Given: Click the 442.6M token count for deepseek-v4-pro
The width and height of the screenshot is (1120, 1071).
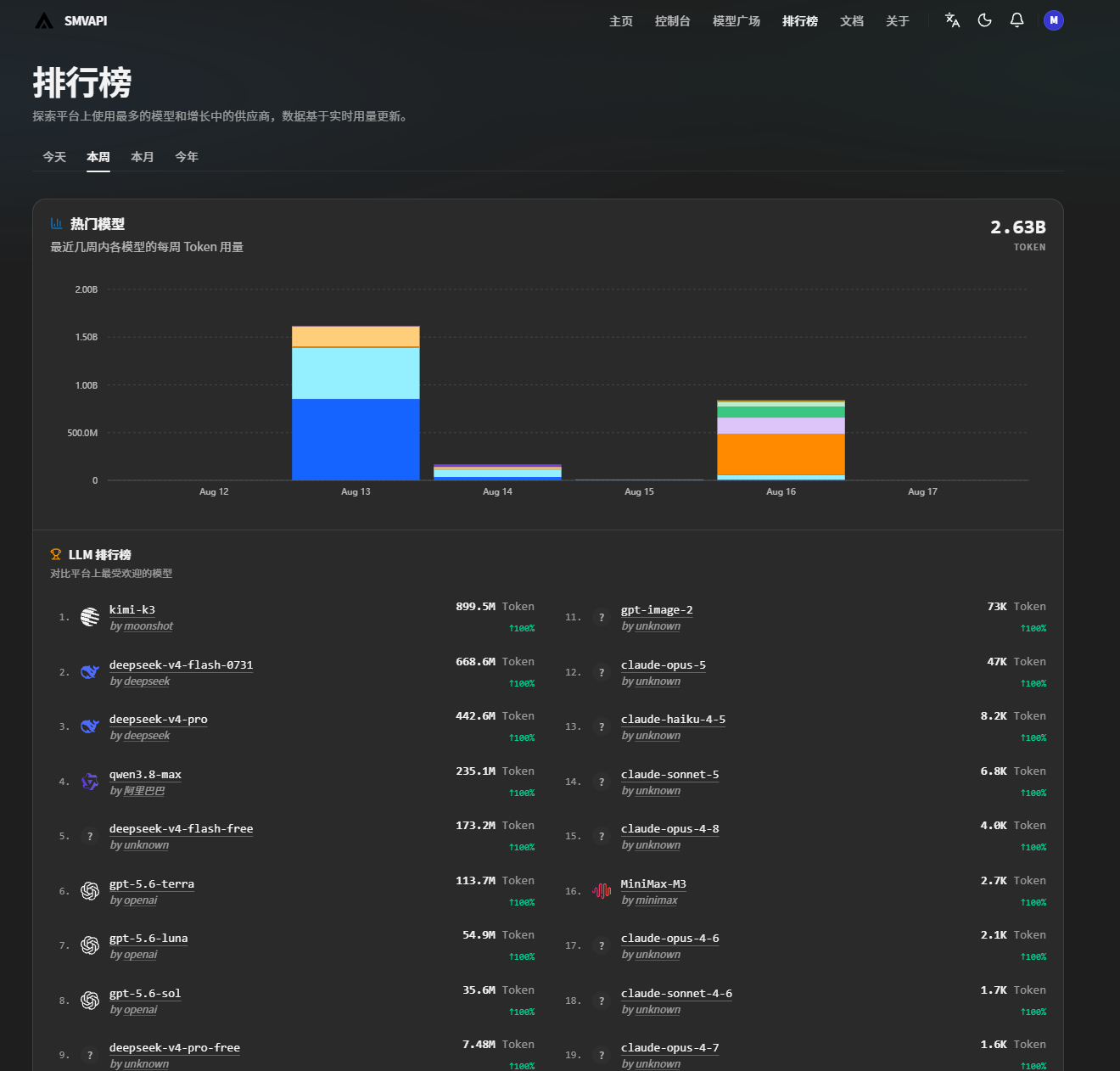Looking at the screenshot, I should 476,716.
